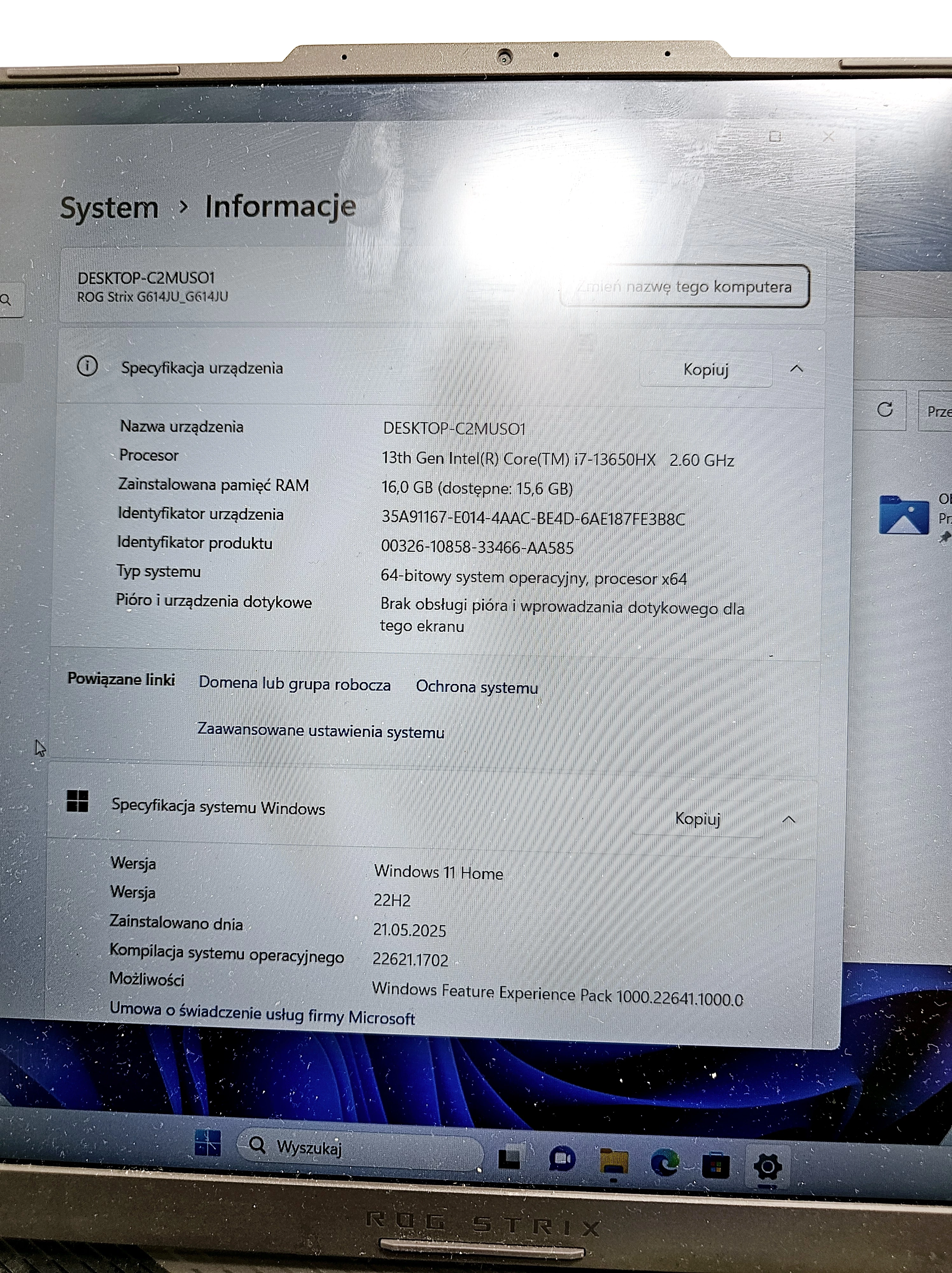Screen dimensions: 952x1273
Task: Click Zmień nazwę tego komputera button
Action: click(x=684, y=286)
